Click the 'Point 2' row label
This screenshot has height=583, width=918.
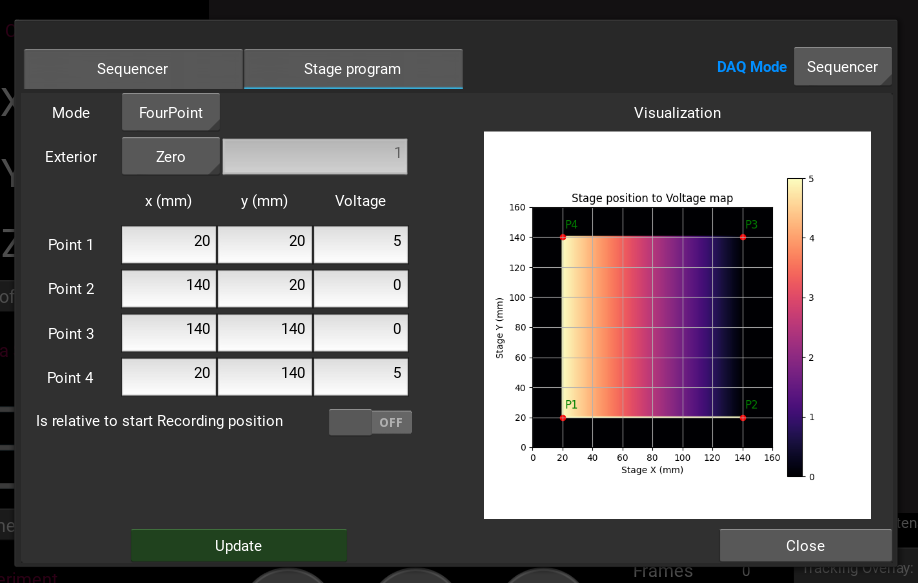(71, 289)
